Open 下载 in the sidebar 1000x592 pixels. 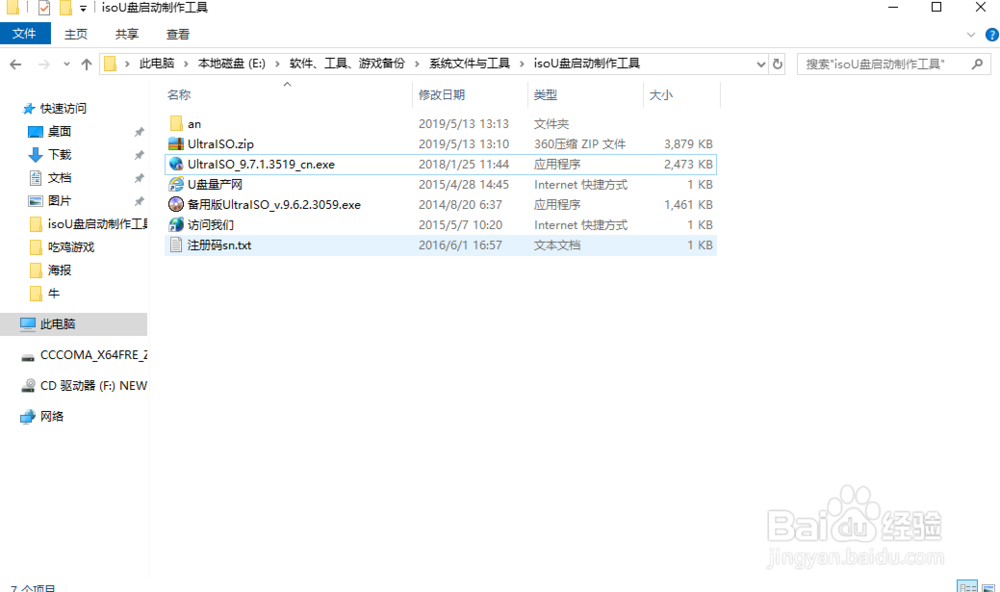59,154
